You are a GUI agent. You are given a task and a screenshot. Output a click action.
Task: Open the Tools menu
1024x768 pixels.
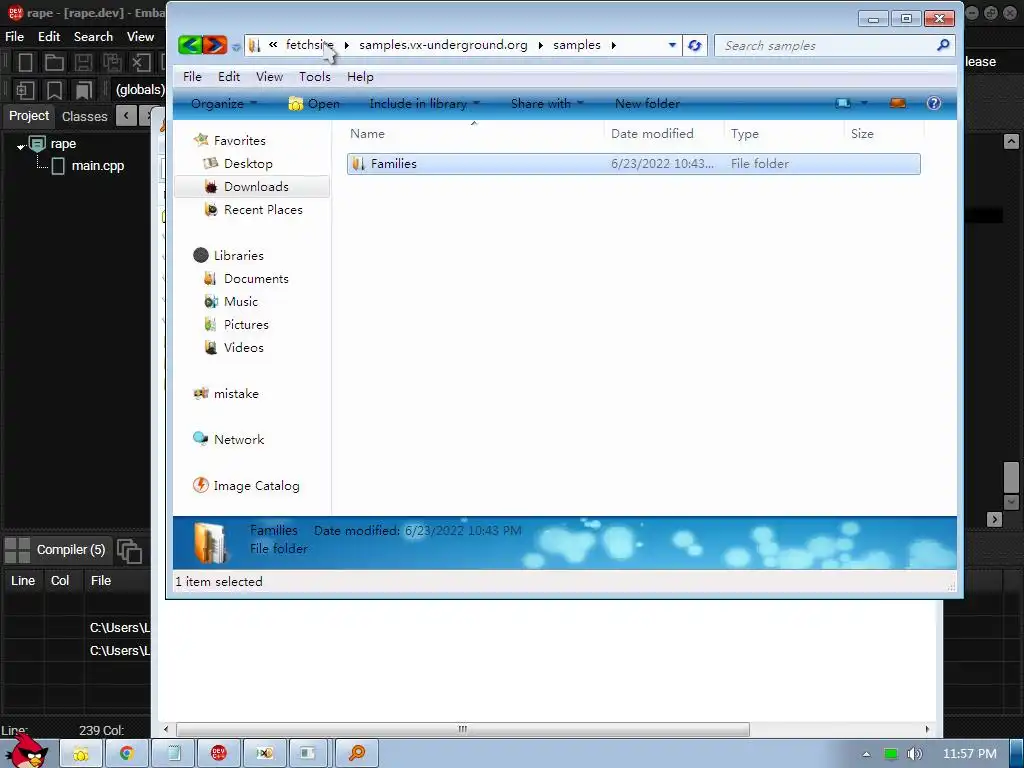[315, 76]
